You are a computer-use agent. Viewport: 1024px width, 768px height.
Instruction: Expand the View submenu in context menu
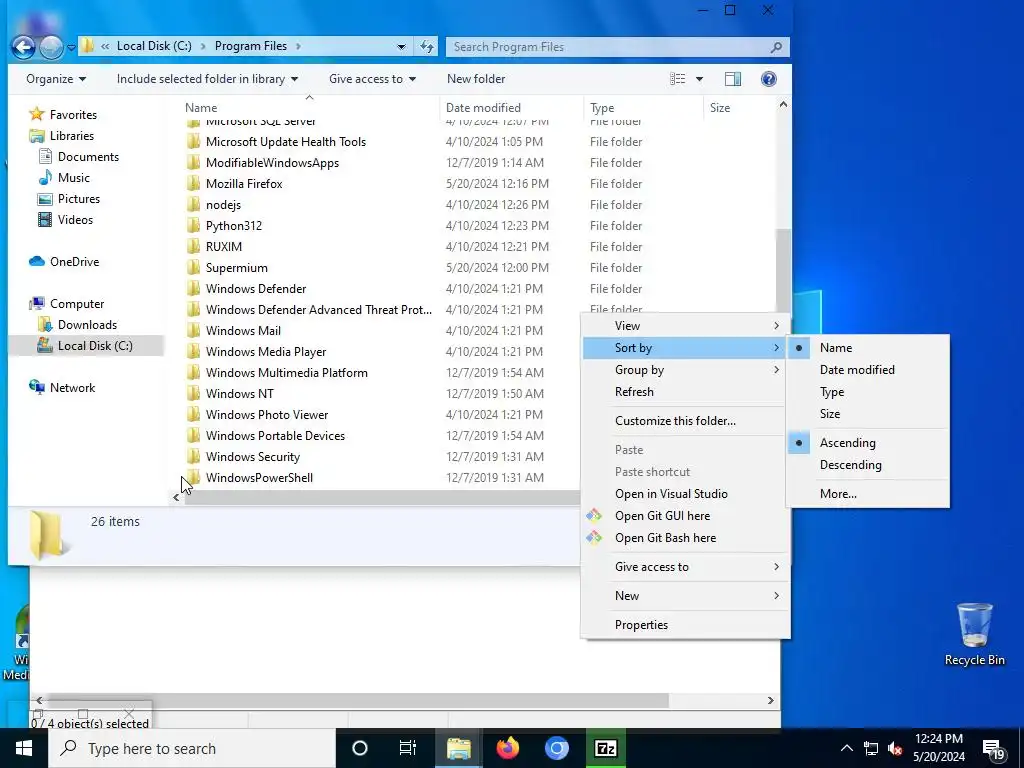[685, 325]
